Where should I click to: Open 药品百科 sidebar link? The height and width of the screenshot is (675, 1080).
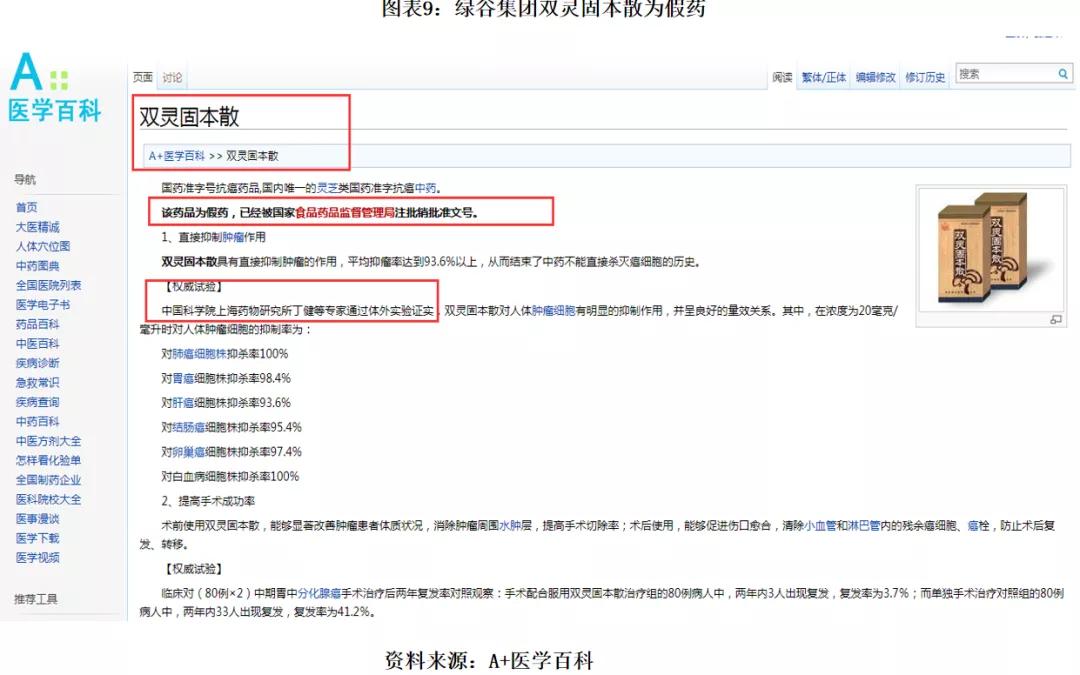pos(38,324)
